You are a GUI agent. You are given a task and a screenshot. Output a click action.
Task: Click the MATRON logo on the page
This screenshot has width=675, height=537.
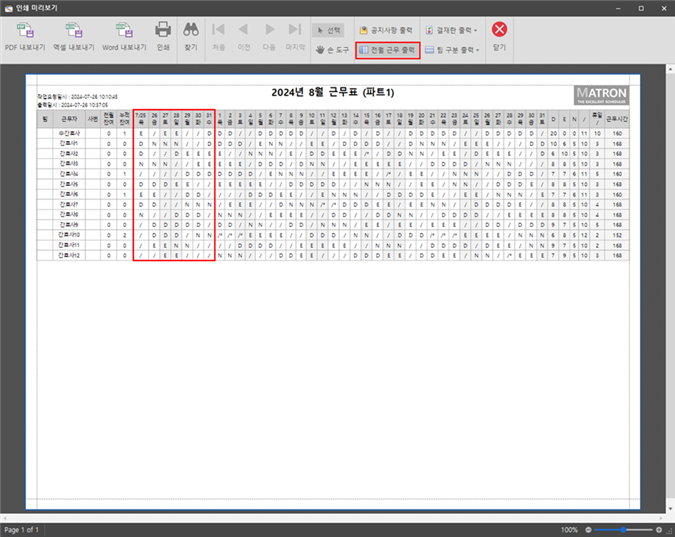pos(602,96)
